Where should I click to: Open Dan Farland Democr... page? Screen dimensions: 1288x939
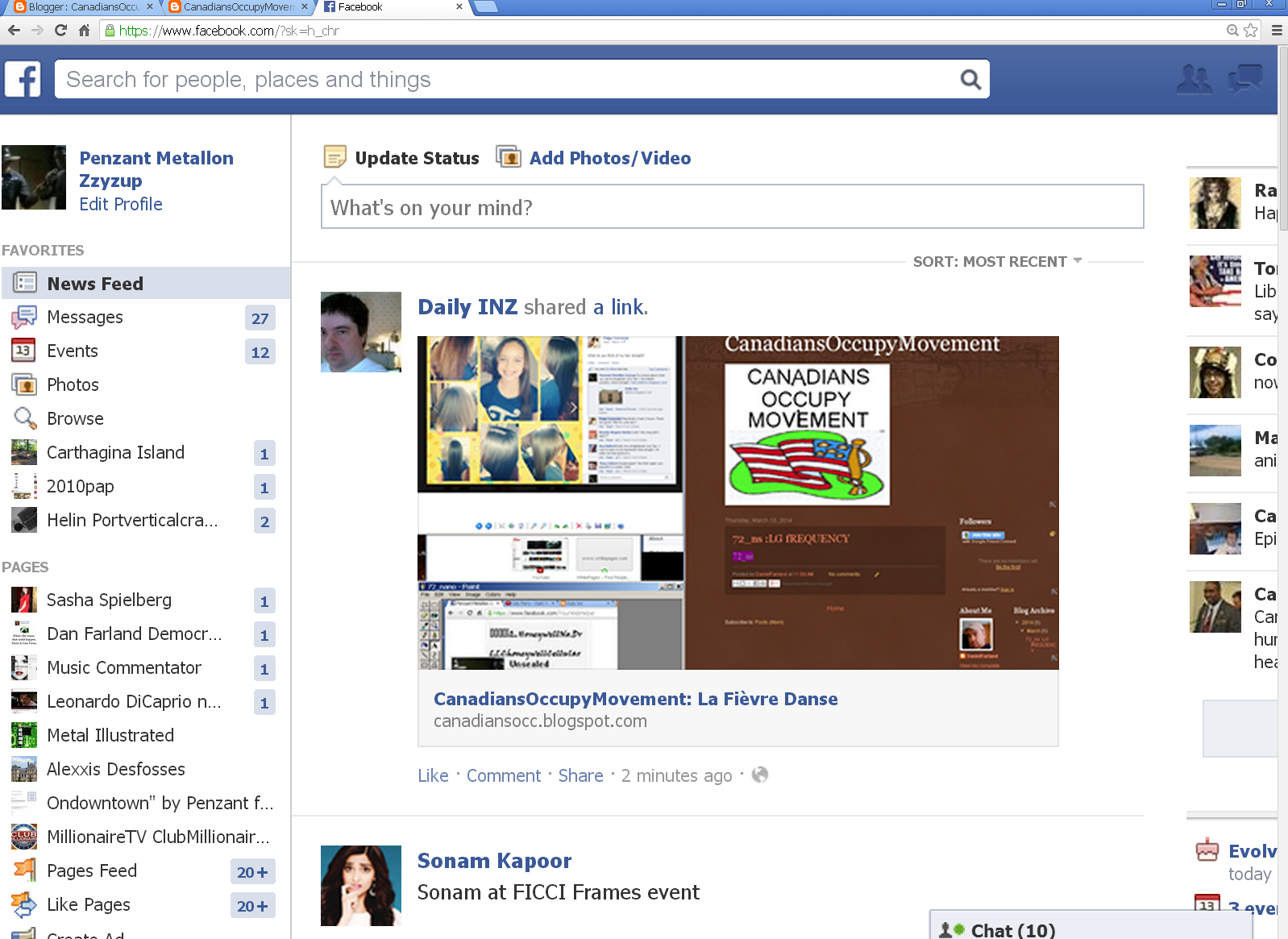coord(146,634)
